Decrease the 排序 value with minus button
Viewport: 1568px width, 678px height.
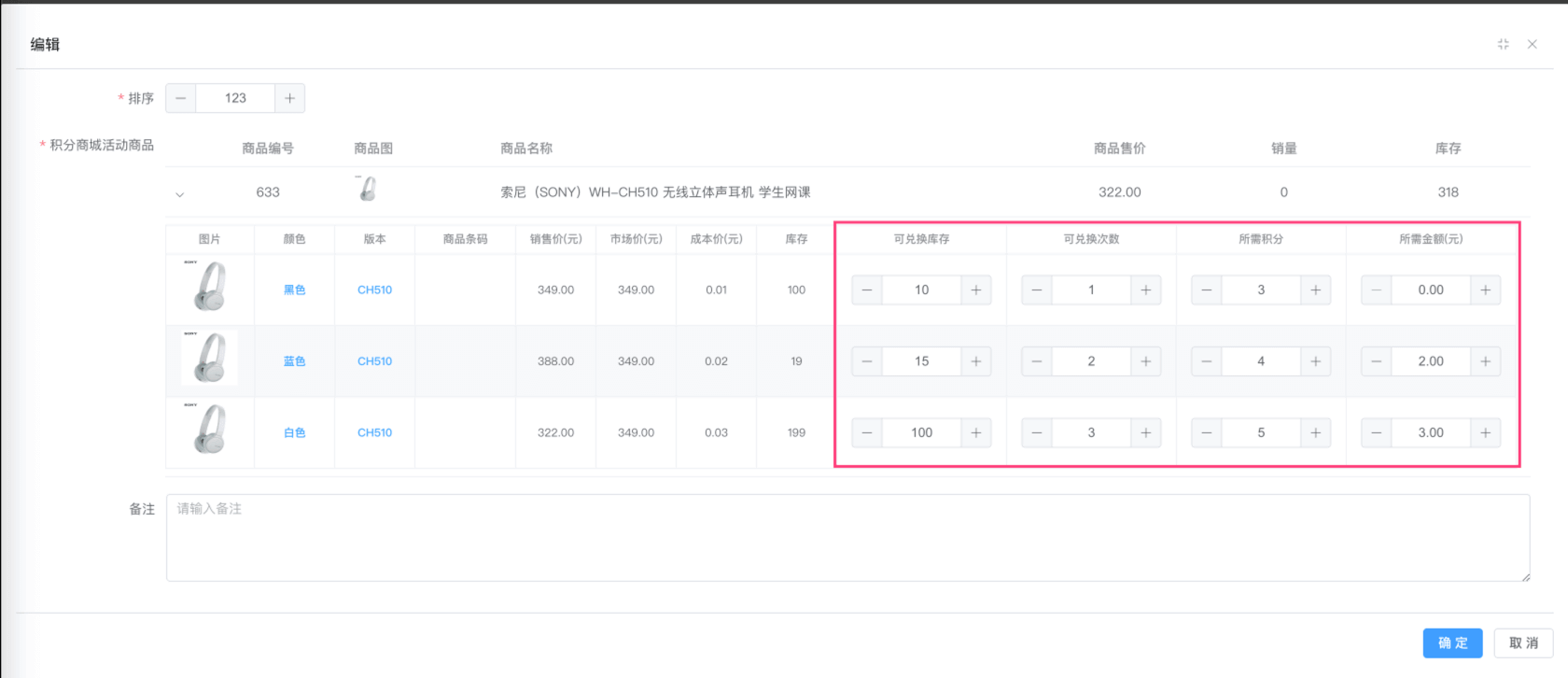coord(181,98)
